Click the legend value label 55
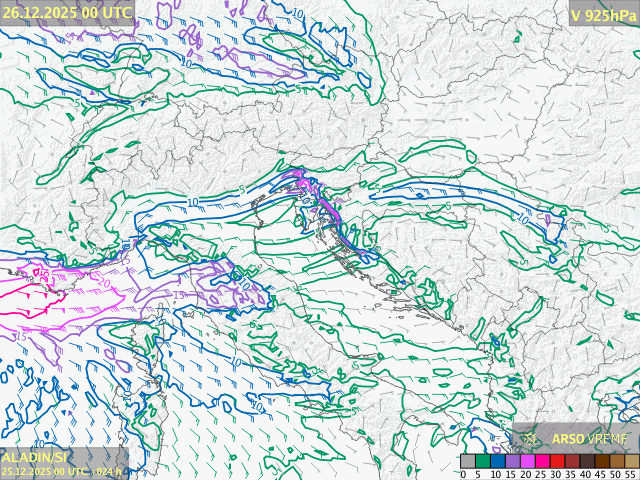 [x=631, y=474]
